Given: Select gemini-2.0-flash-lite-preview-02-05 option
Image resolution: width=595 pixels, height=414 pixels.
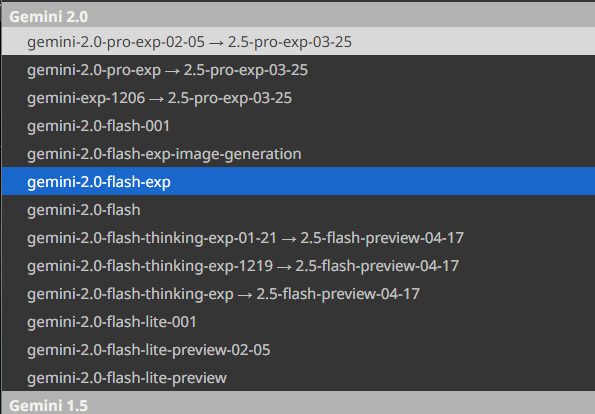Looking at the screenshot, I should pos(298,349).
